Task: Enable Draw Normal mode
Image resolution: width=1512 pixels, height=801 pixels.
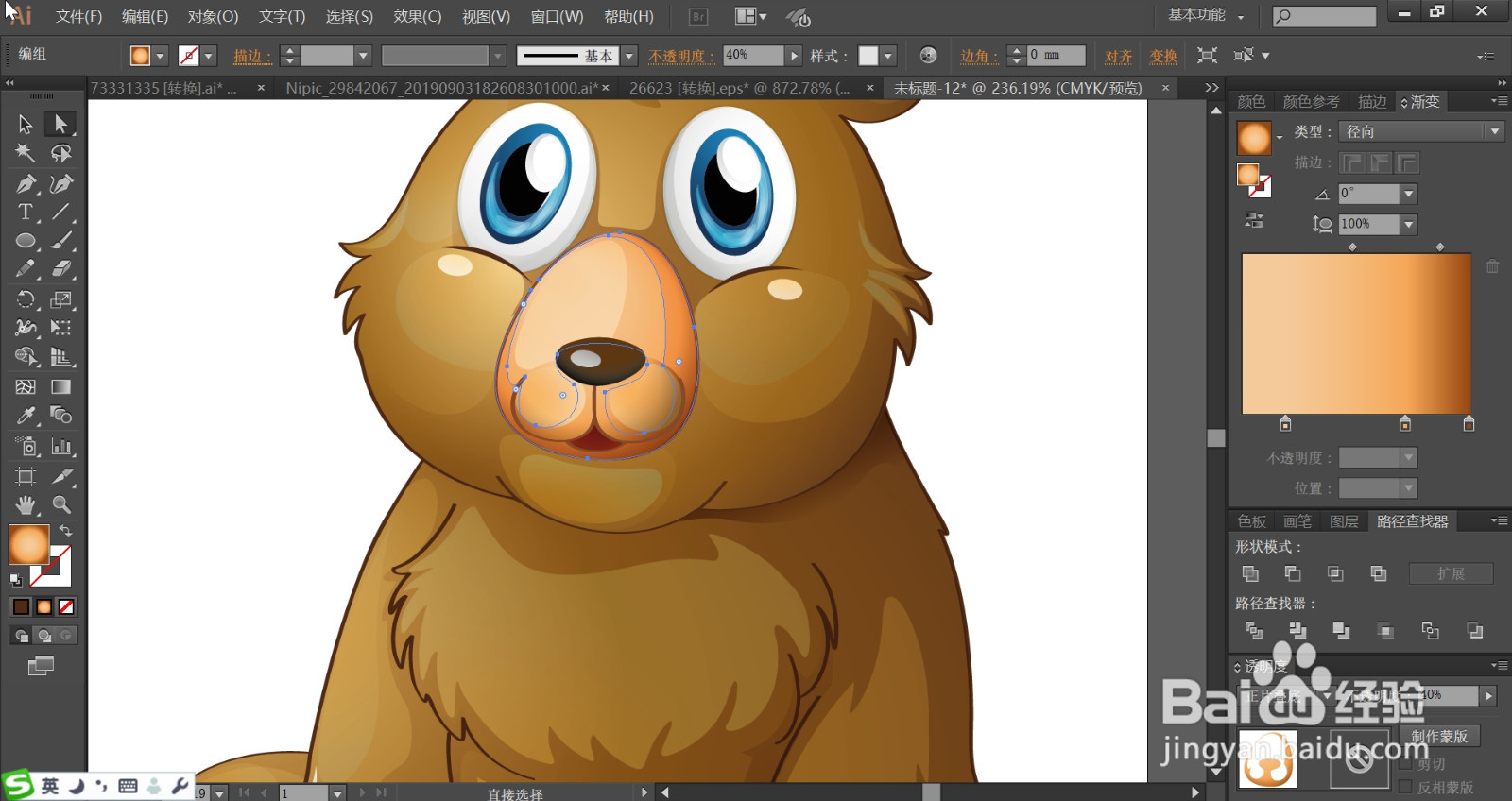Action: click(x=21, y=636)
